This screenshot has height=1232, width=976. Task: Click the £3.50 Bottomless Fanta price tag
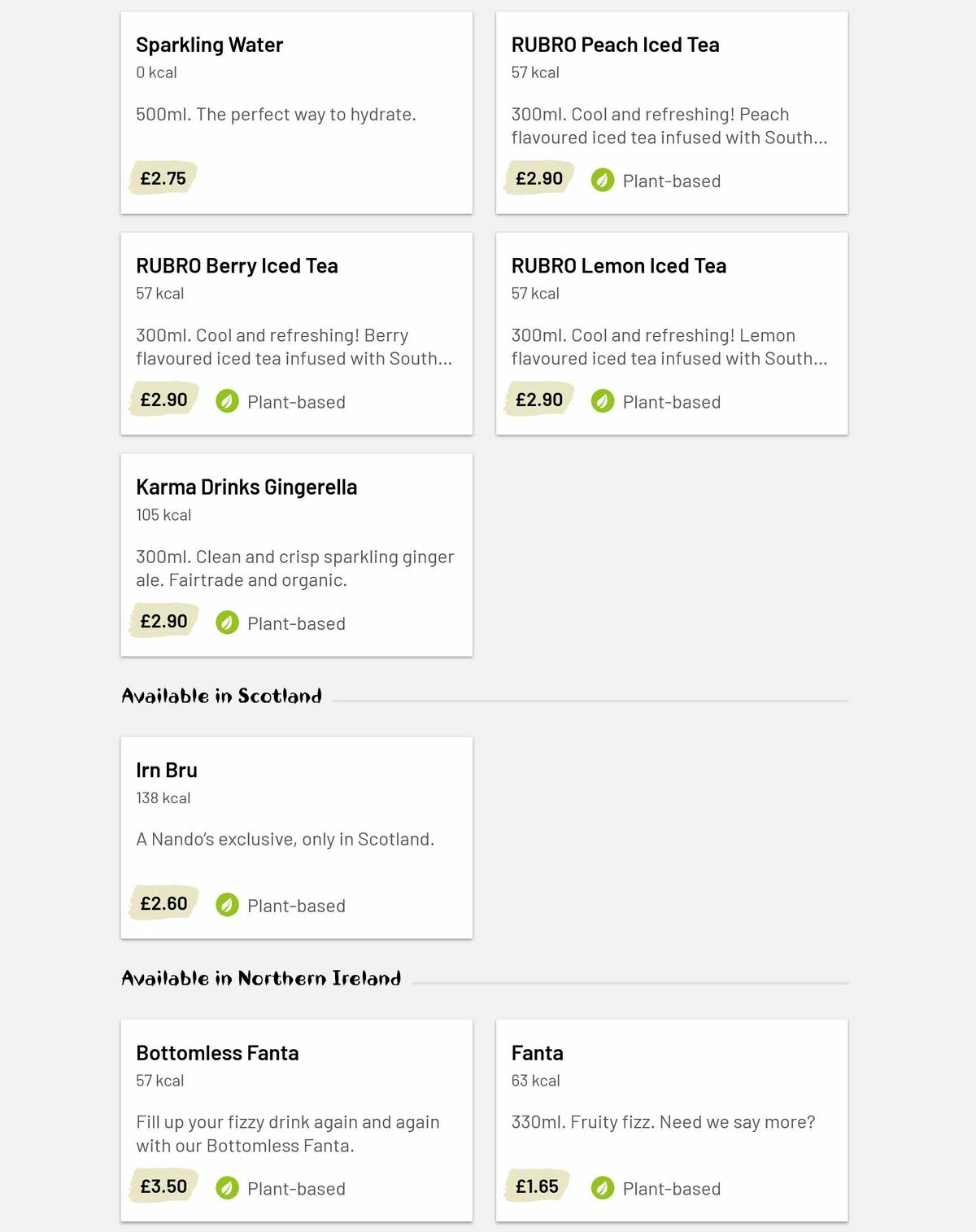[163, 1186]
